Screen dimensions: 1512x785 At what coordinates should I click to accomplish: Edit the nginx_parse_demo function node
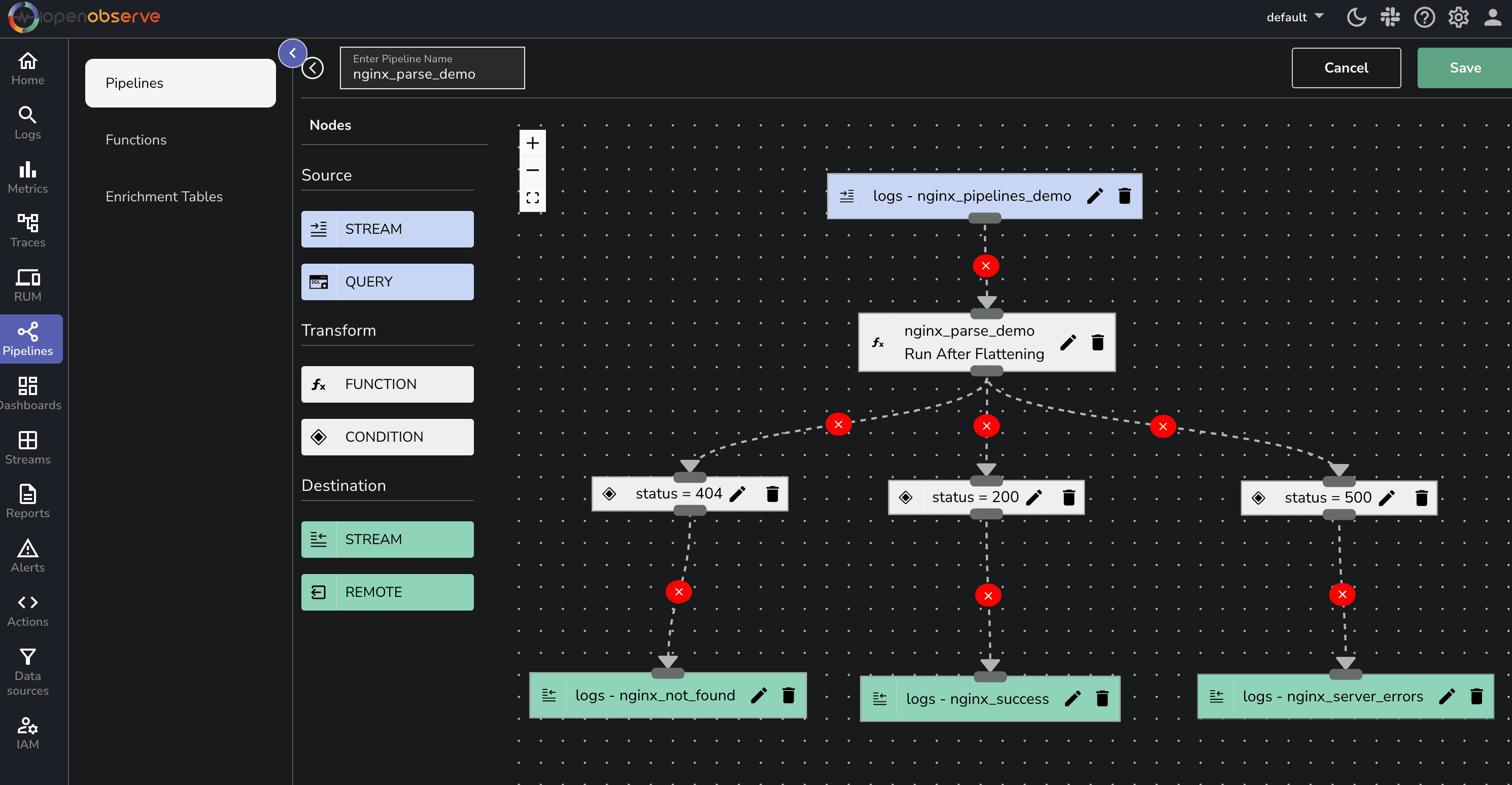tap(1069, 342)
